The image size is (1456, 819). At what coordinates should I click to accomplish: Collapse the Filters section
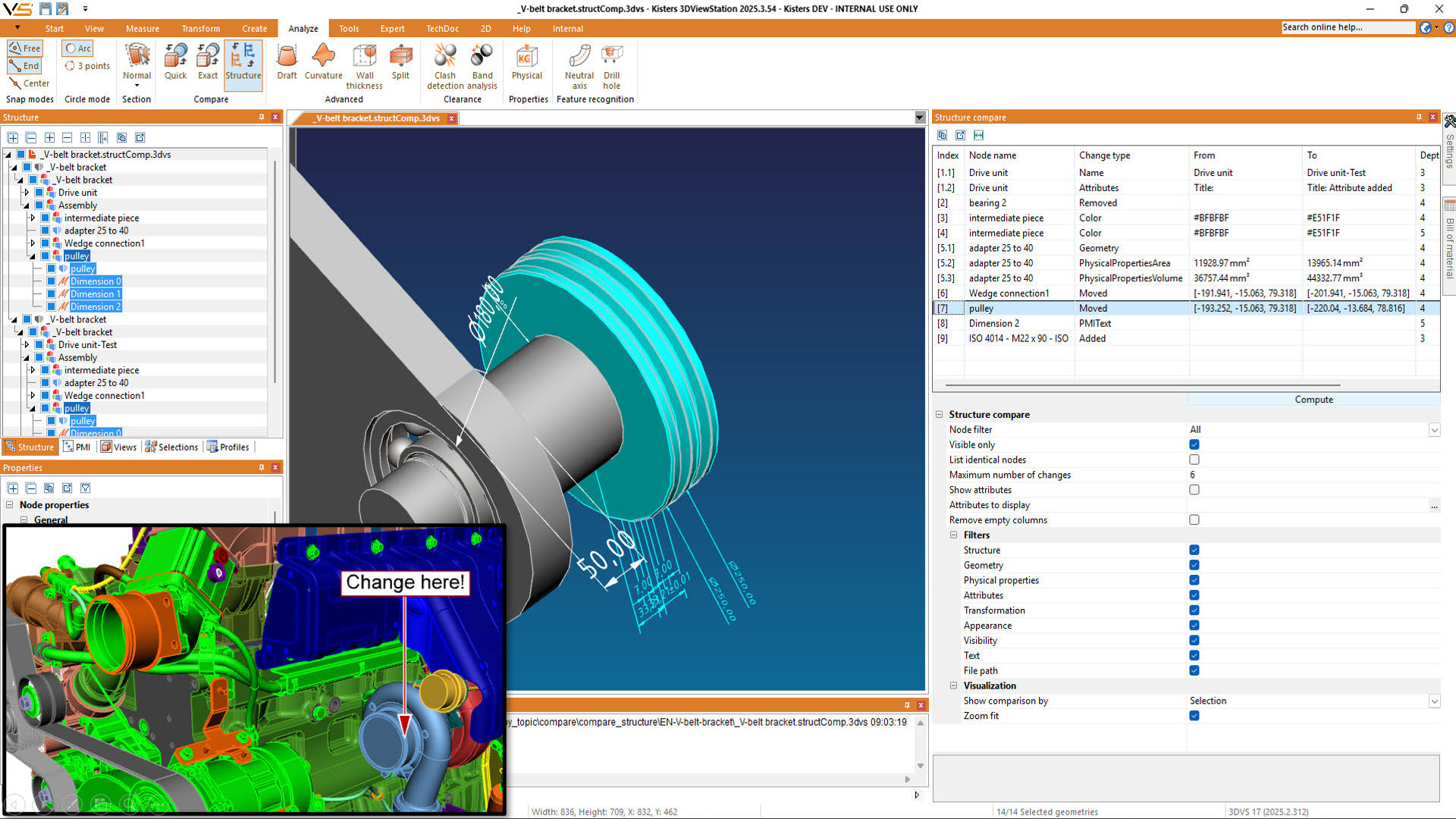click(x=954, y=535)
